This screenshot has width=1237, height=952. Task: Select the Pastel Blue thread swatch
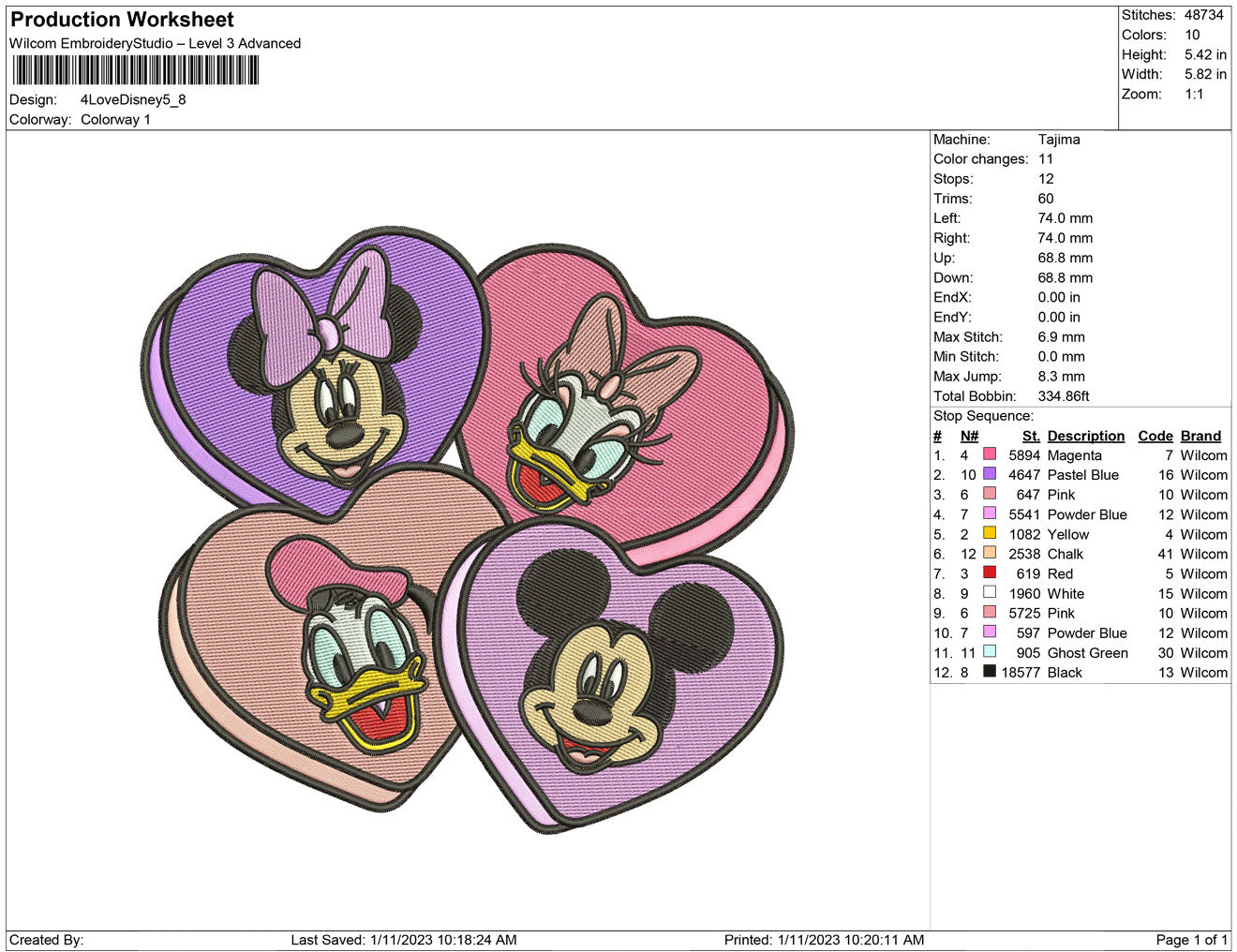click(x=989, y=474)
